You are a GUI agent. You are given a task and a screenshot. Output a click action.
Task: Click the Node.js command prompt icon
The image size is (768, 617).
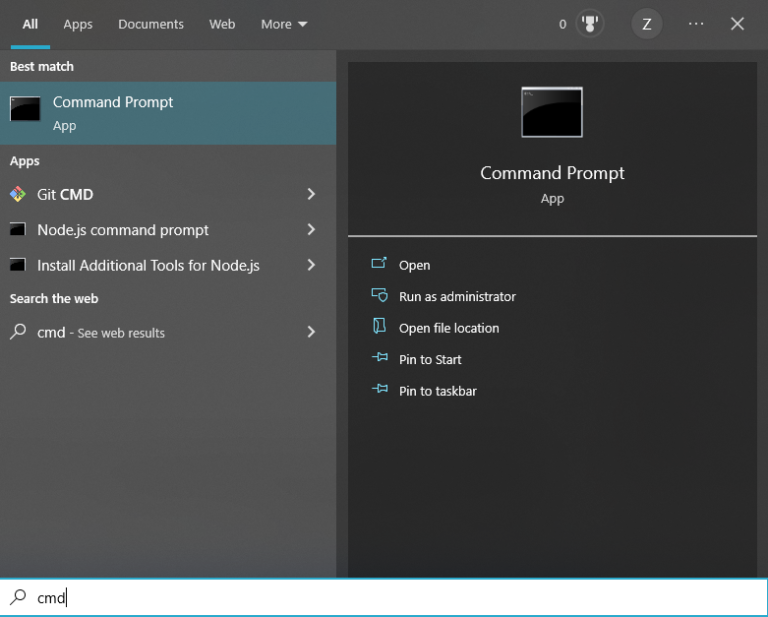point(18,230)
